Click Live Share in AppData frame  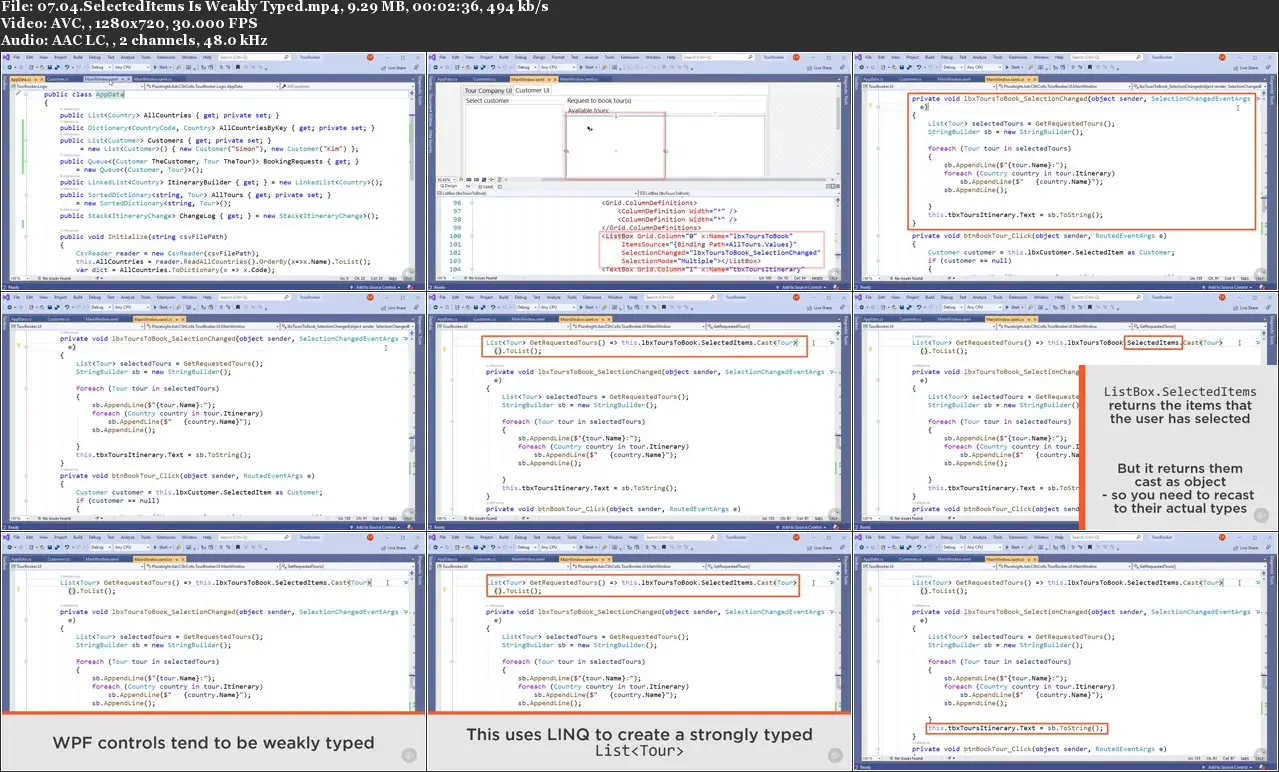[395, 68]
